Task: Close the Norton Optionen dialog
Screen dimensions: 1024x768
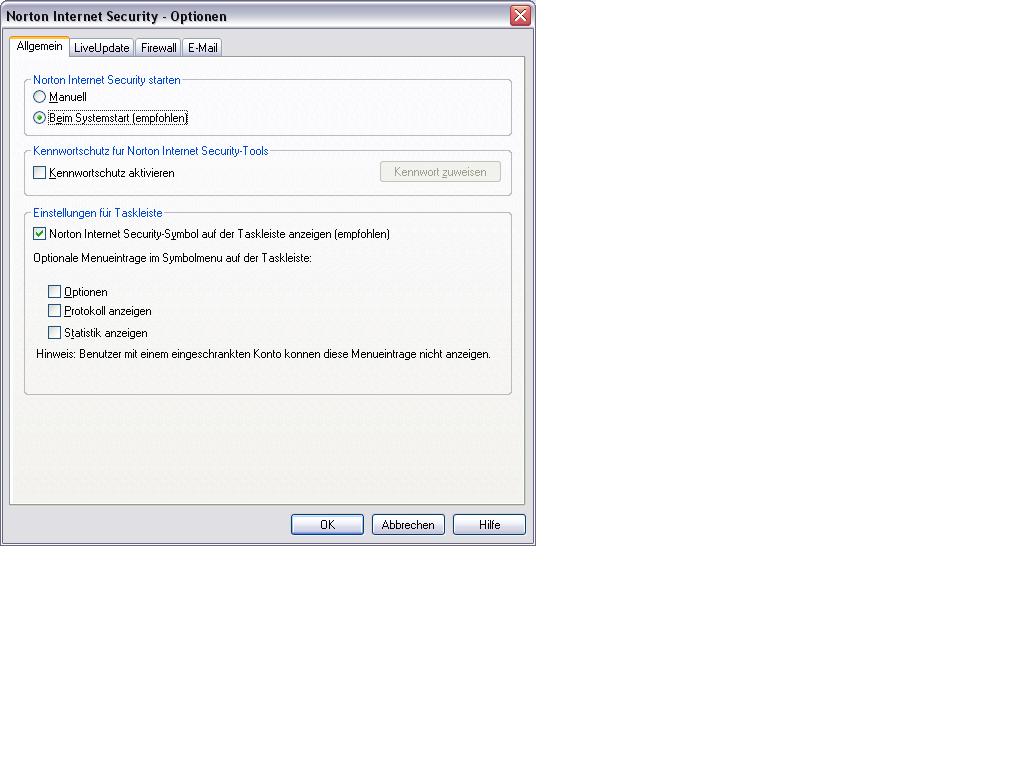Action: click(x=520, y=16)
